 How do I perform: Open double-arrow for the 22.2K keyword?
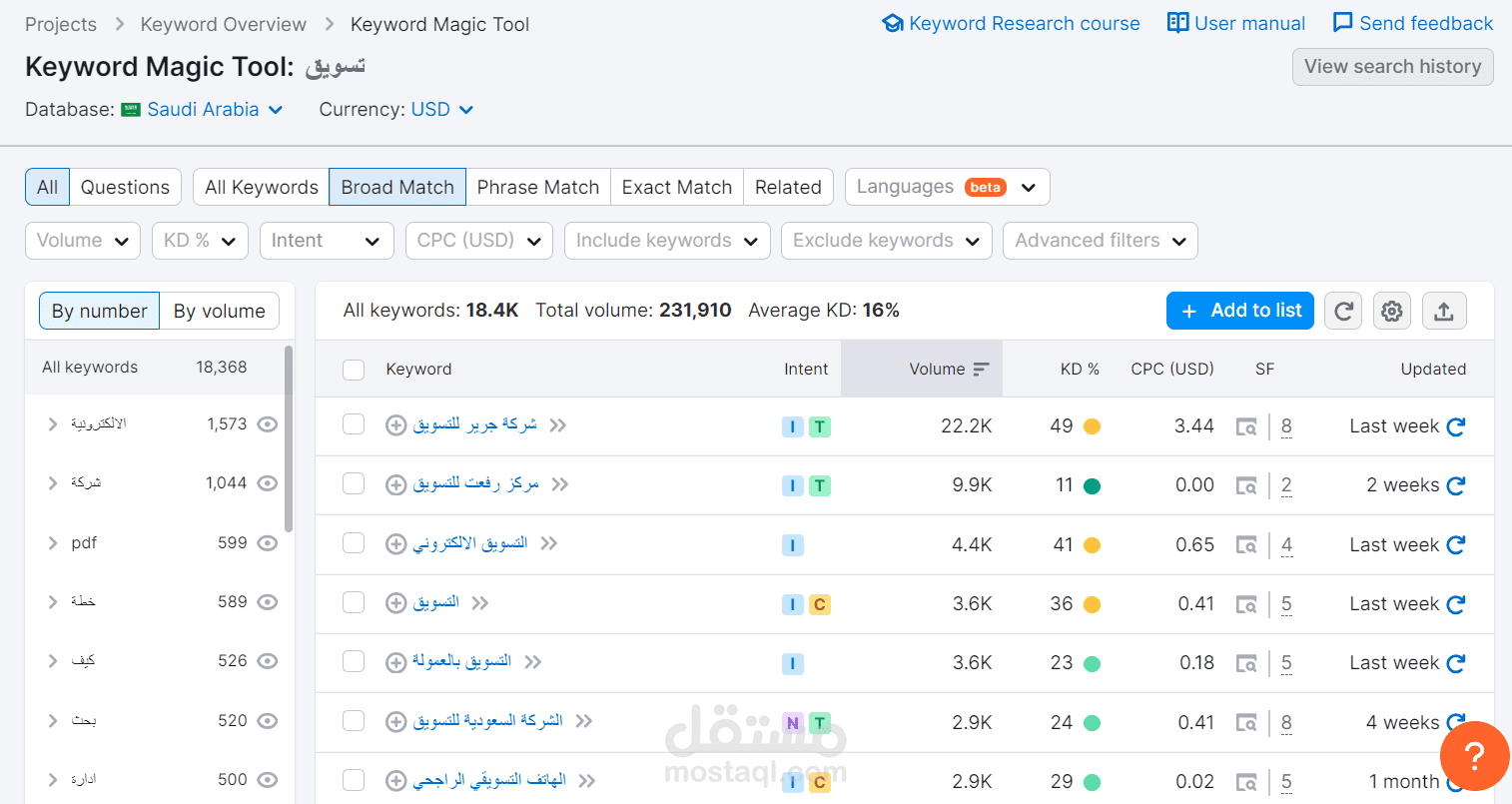pyautogui.click(x=558, y=425)
